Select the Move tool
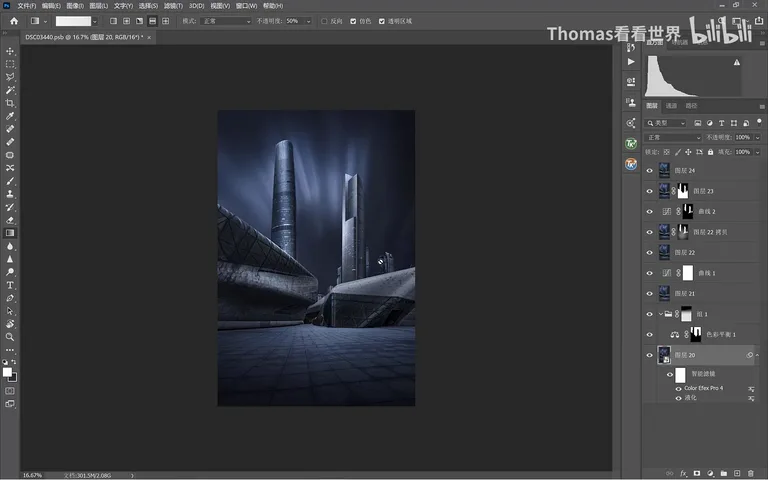Viewport: 768px width, 480px height. [10, 51]
